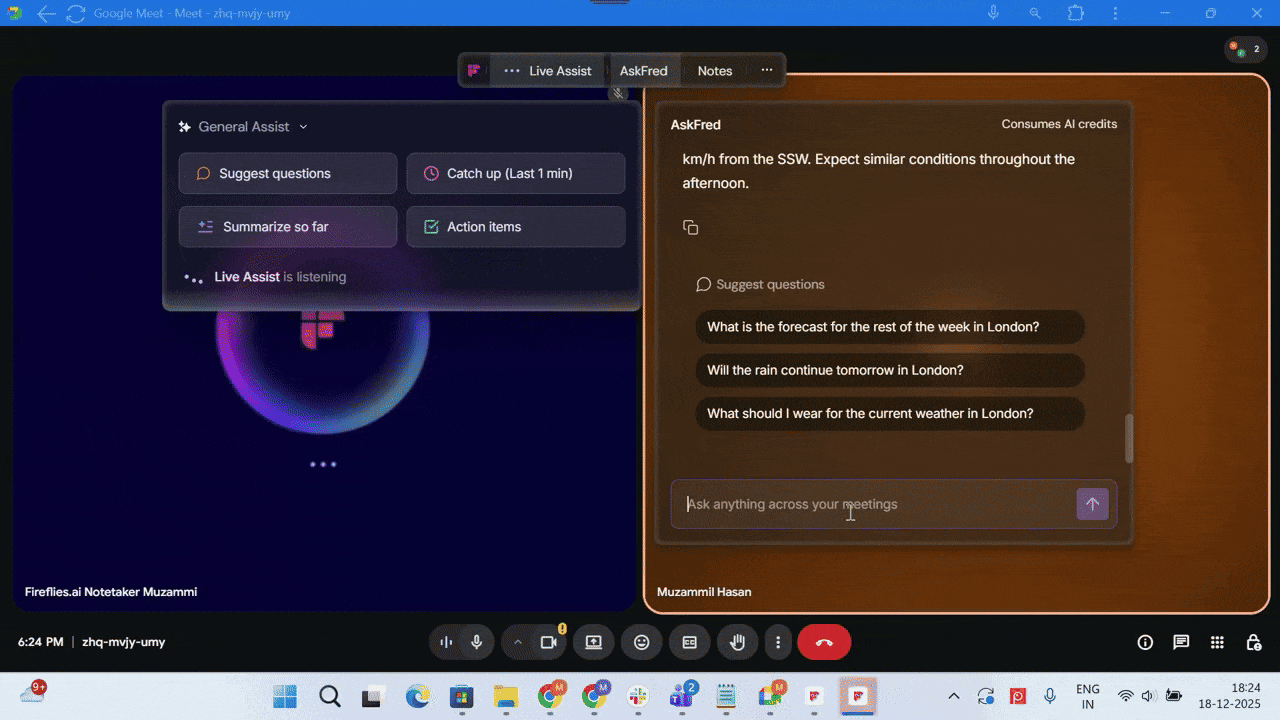Present your screen in the meeting

tap(593, 642)
